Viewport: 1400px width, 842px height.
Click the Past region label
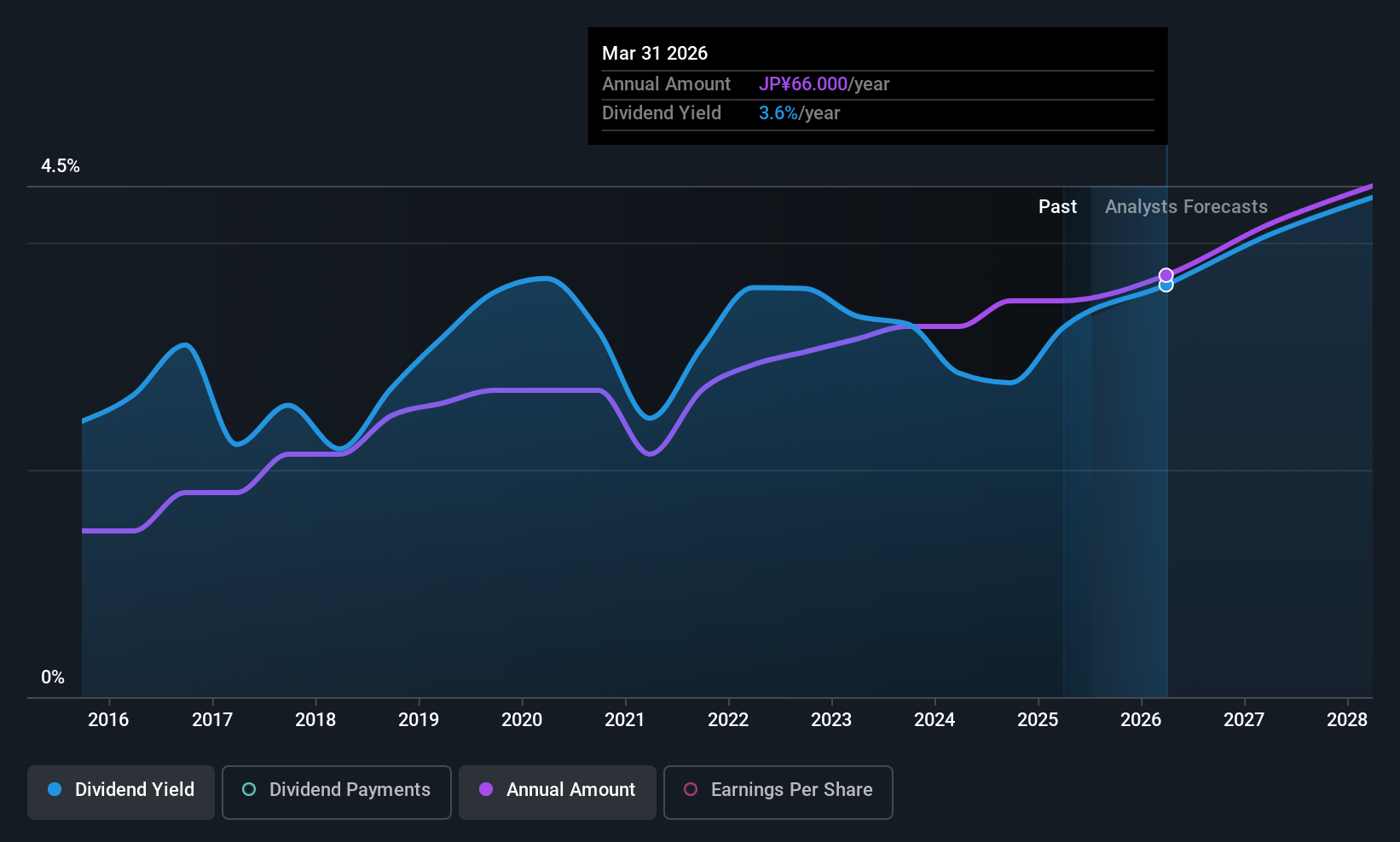[1057, 207]
